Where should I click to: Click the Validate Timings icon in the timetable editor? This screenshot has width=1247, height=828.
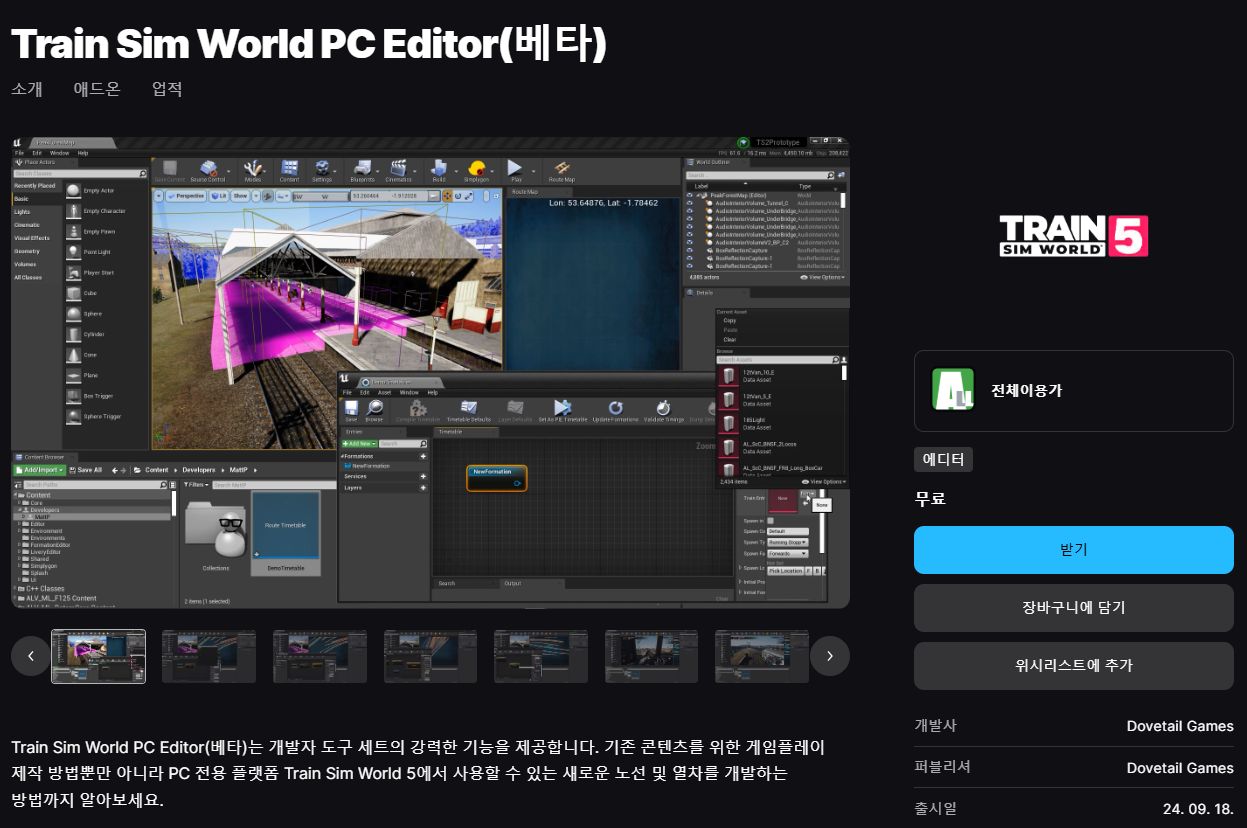662,411
